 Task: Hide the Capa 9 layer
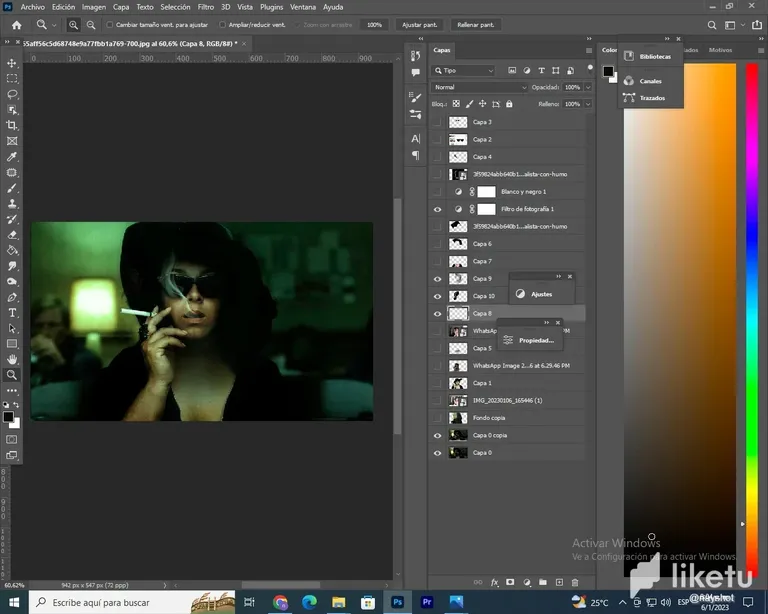(x=437, y=279)
